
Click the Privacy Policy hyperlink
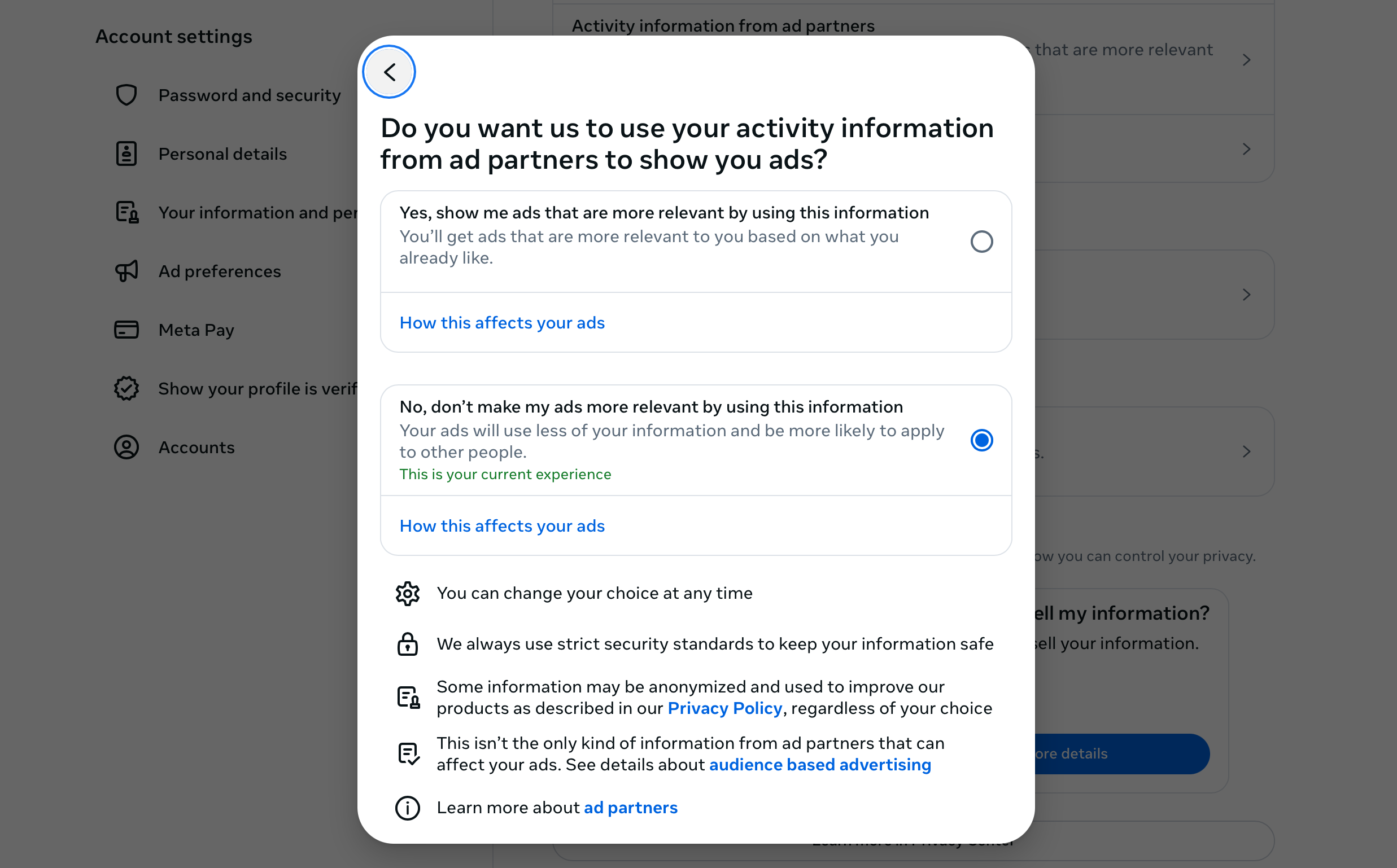click(724, 708)
